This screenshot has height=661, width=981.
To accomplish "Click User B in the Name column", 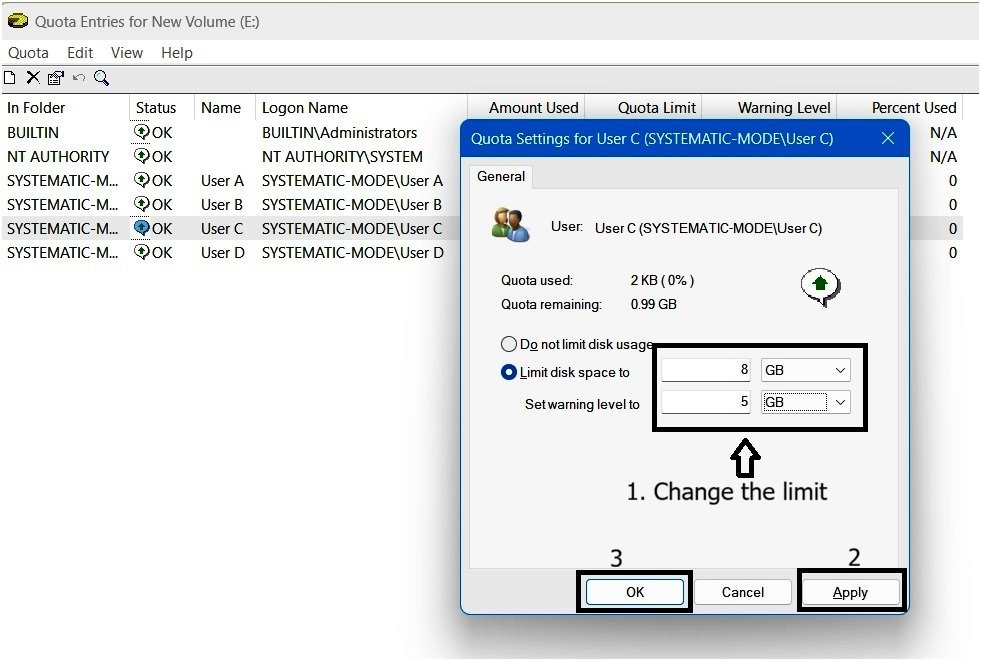I will 221,204.
